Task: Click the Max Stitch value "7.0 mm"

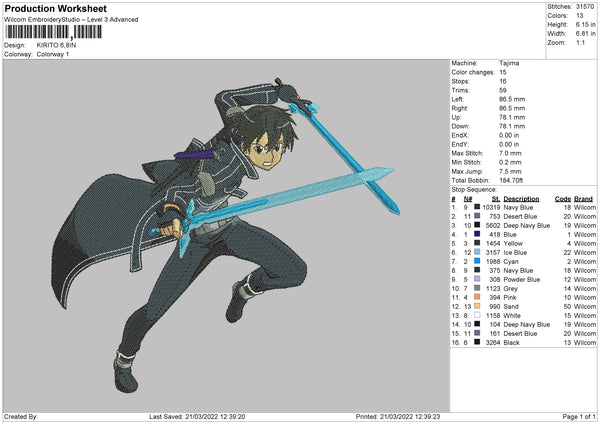Action: click(x=510, y=153)
